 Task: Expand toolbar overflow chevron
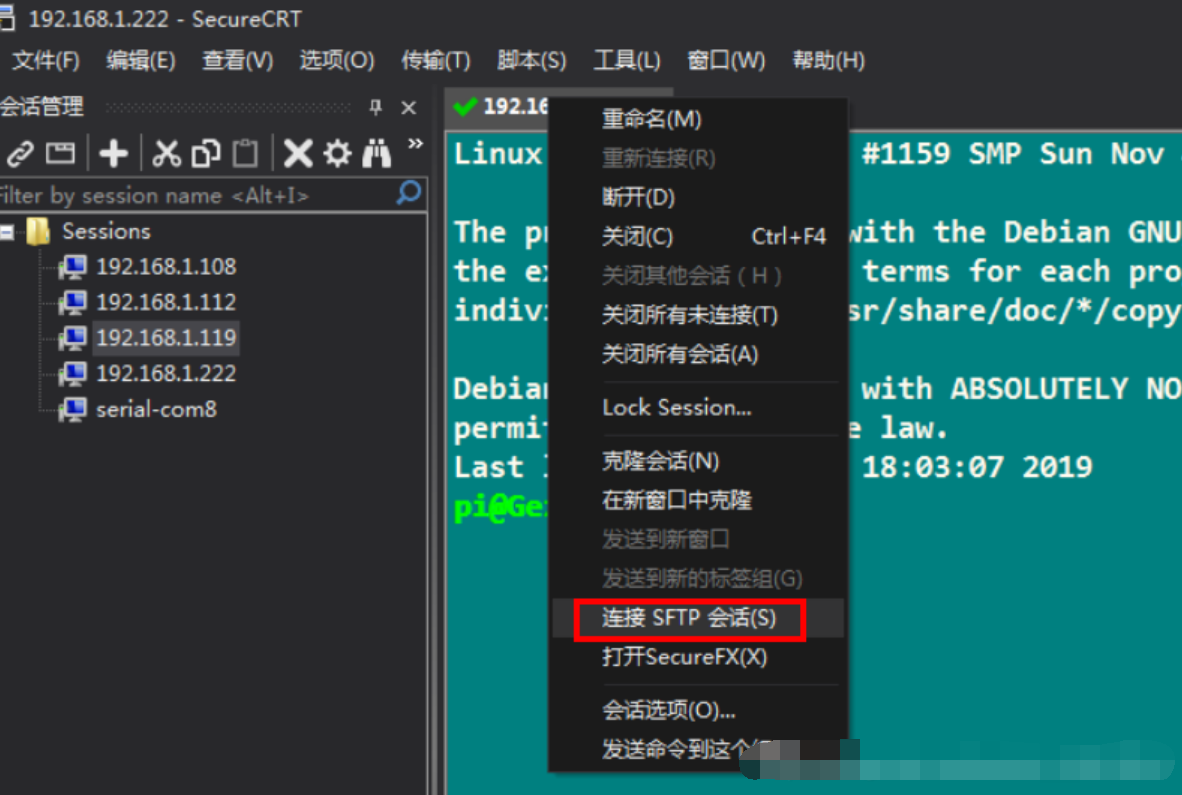point(415,143)
